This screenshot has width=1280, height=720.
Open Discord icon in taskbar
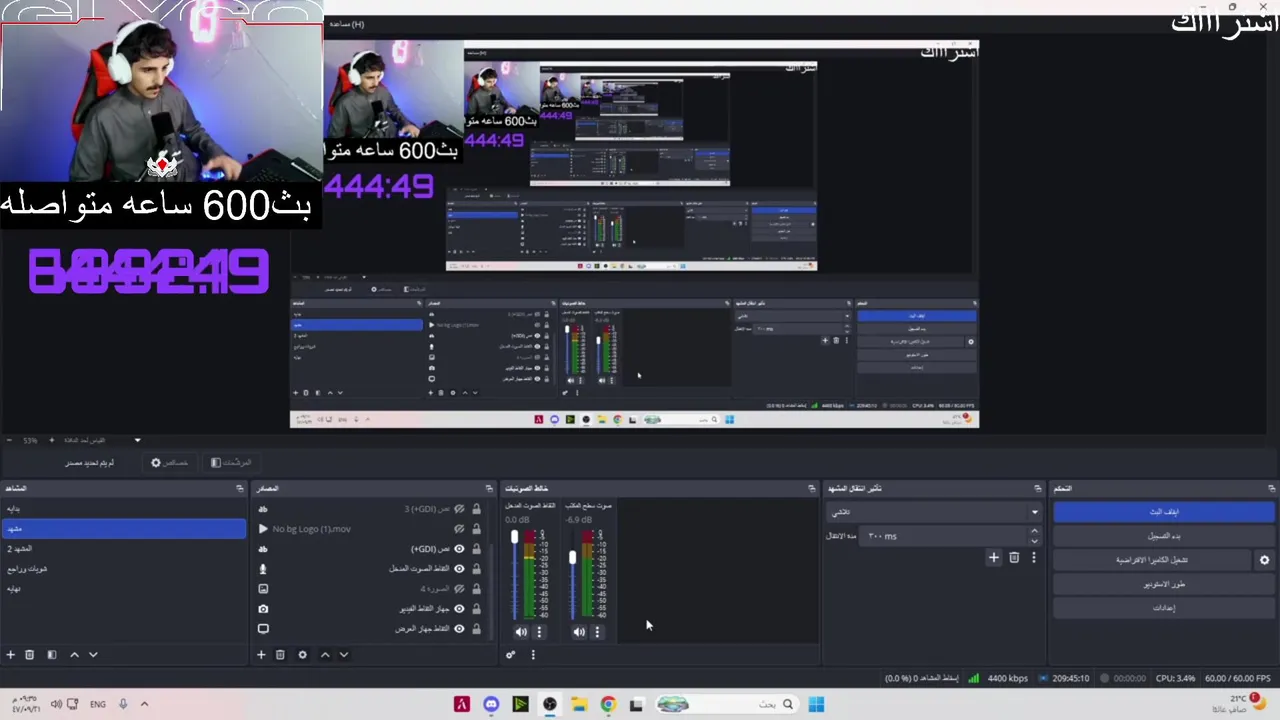click(x=491, y=704)
